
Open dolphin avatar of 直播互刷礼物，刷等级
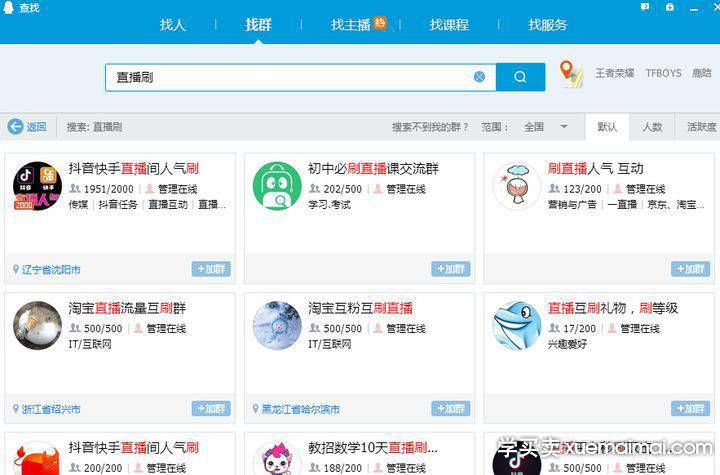tap(517, 326)
